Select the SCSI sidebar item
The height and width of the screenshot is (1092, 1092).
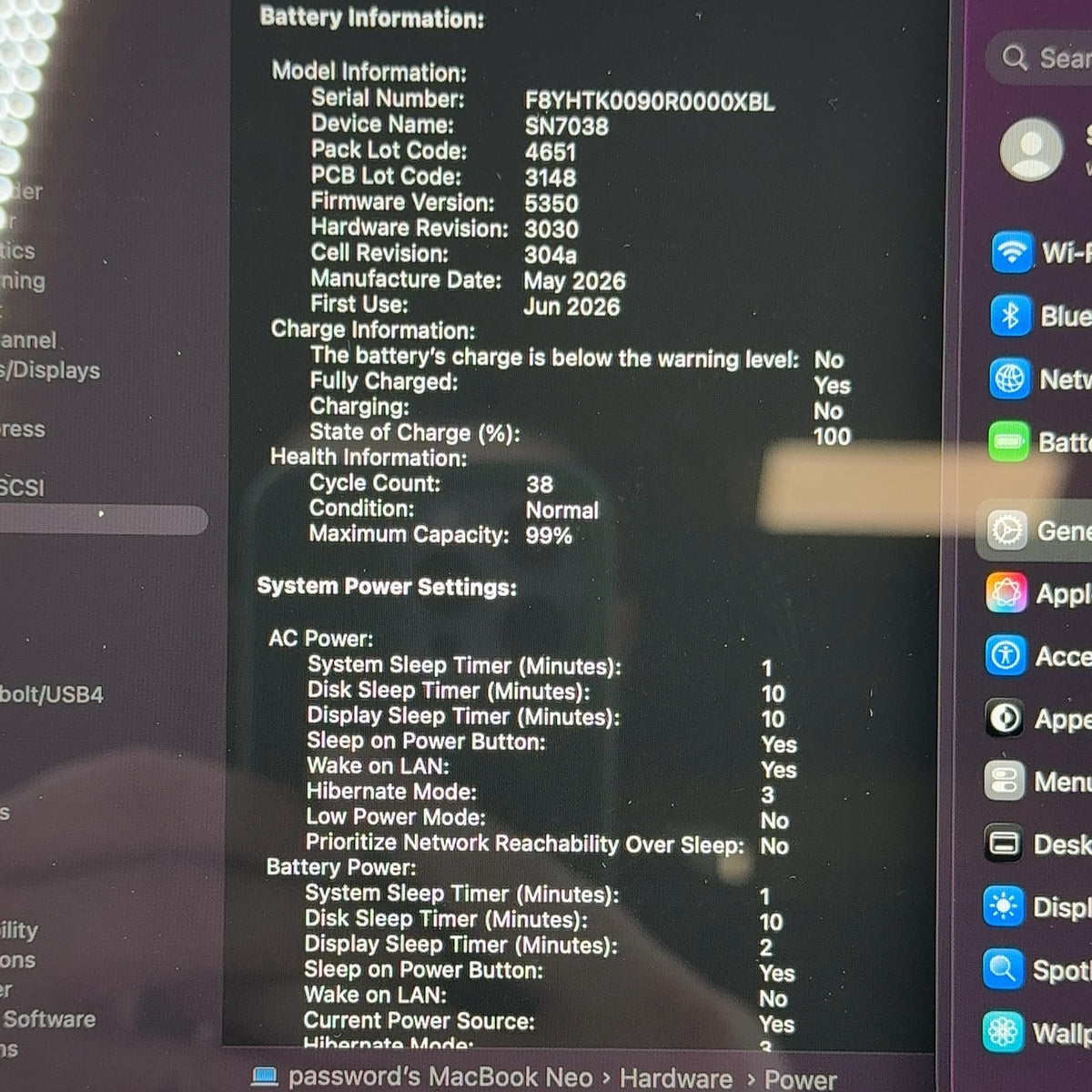pyautogui.click(x=22, y=488)
